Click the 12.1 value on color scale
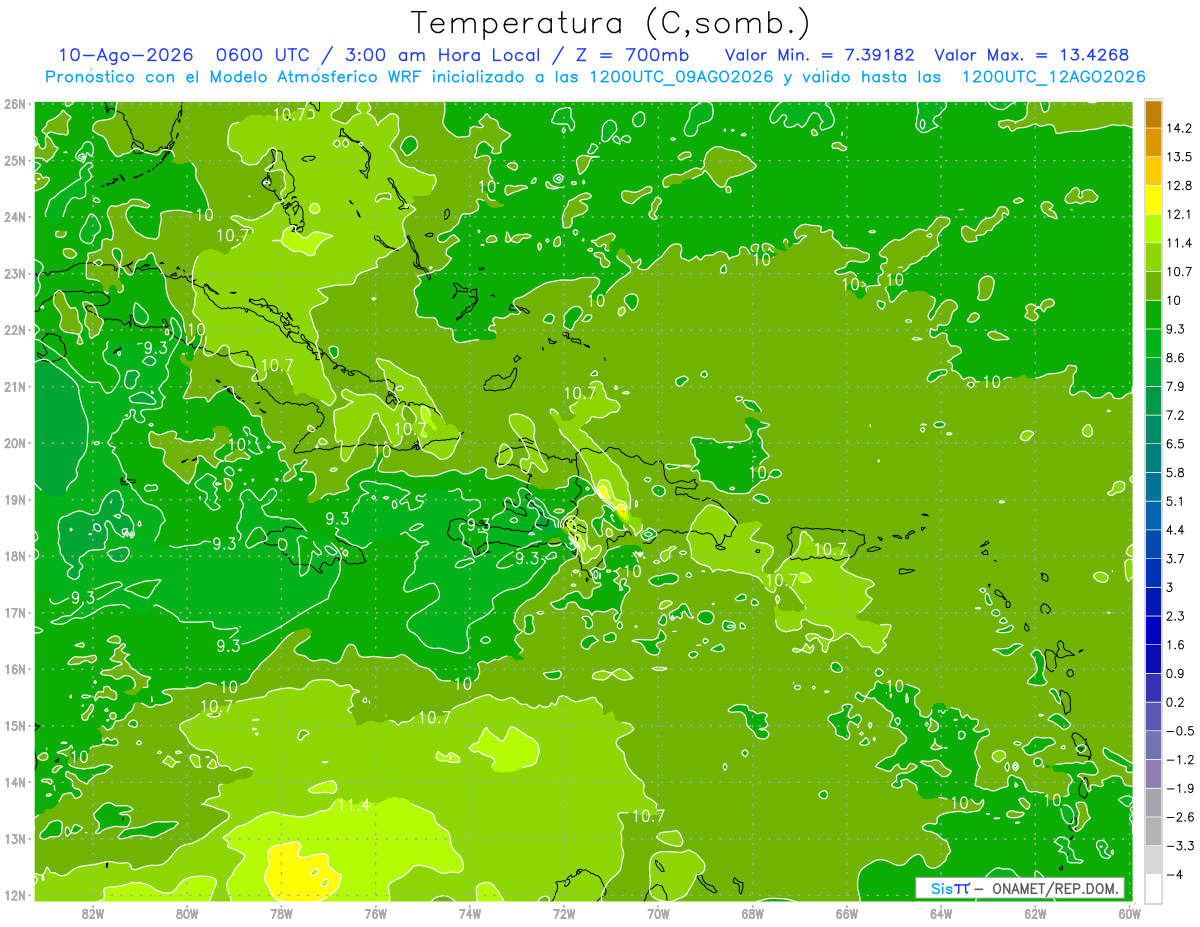 (1180, 214)
